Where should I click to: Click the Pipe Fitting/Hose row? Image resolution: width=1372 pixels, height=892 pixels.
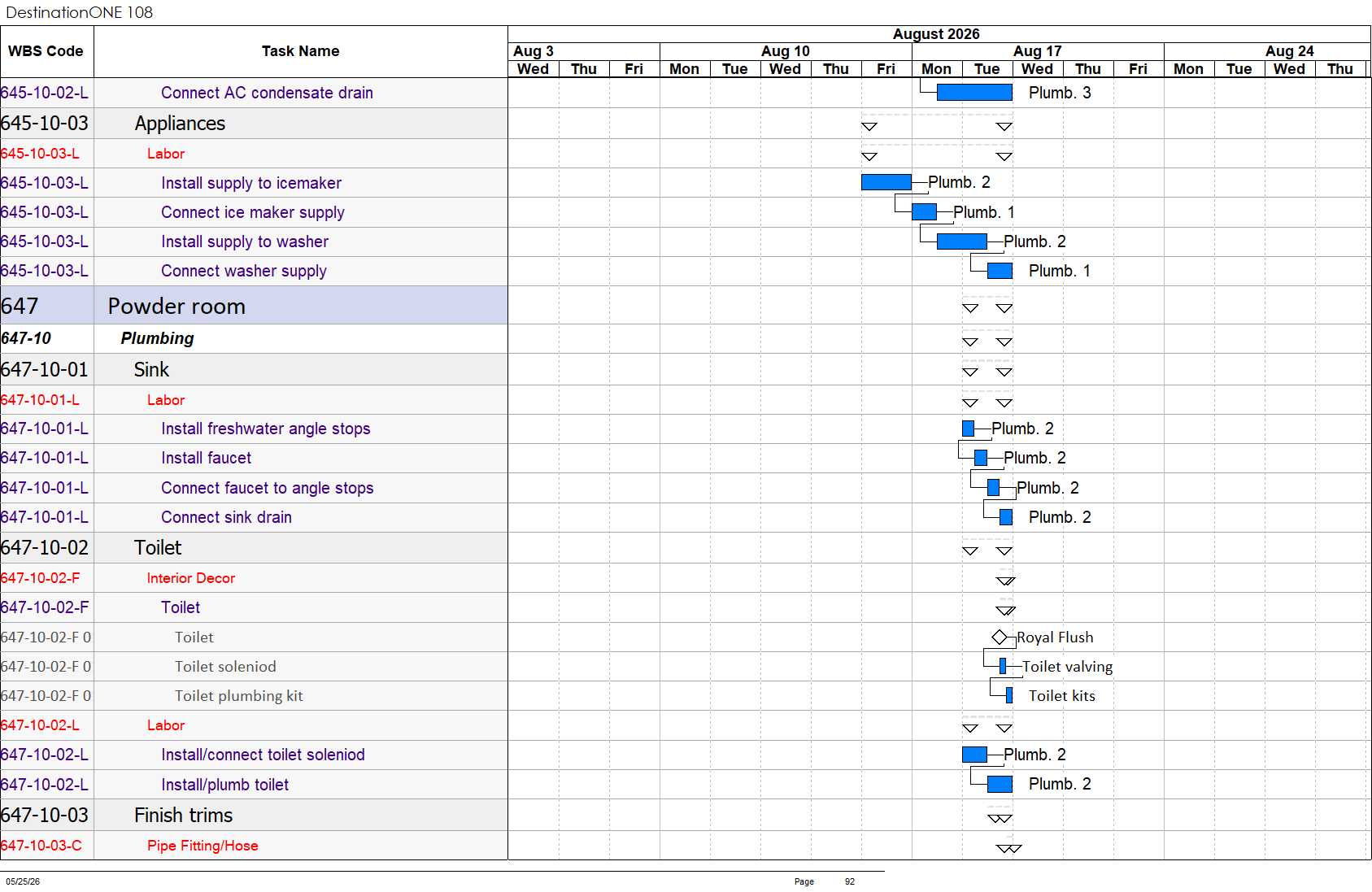pyautogui.click(x=254, y=846)
